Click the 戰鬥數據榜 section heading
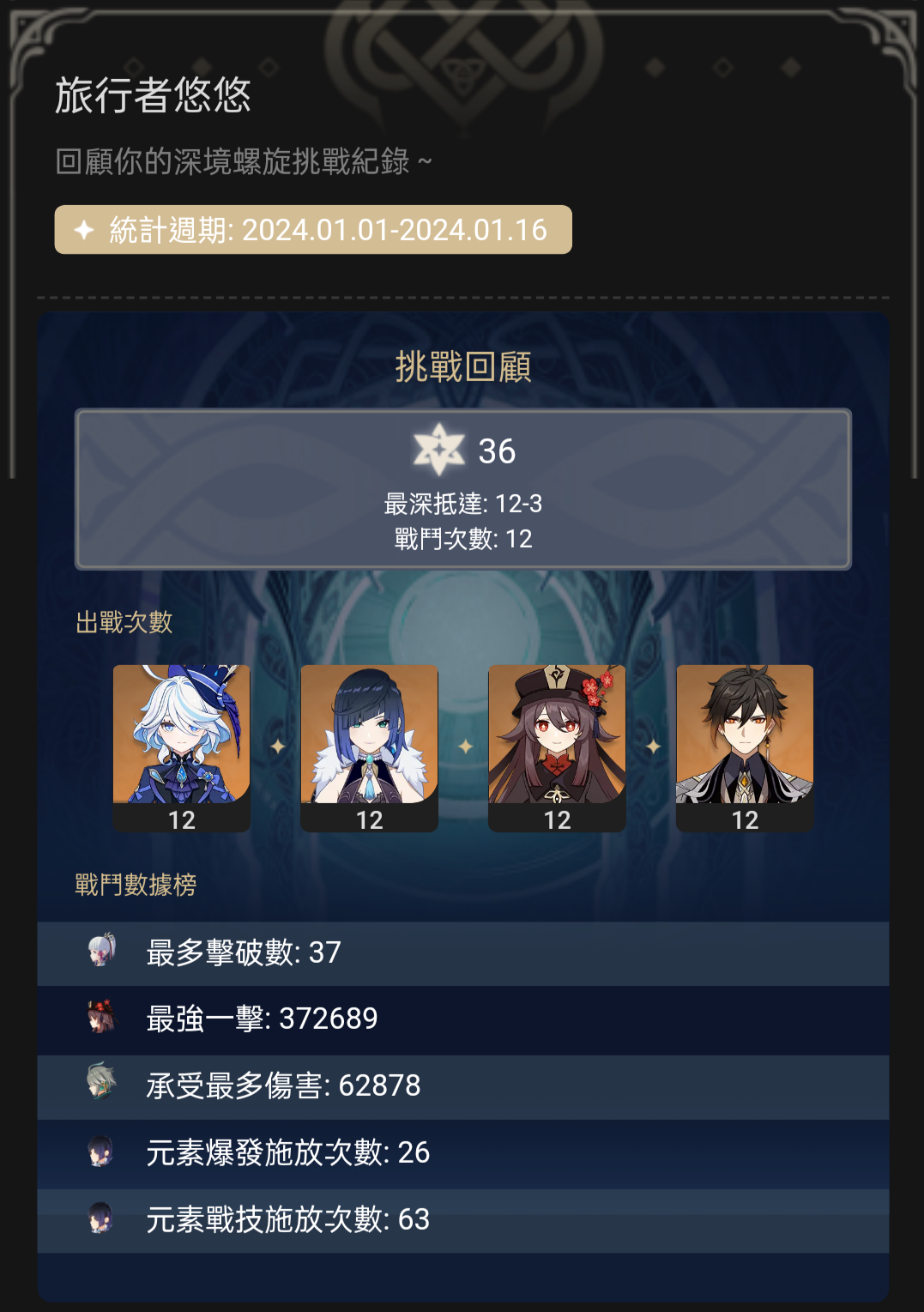 point(136,885)
